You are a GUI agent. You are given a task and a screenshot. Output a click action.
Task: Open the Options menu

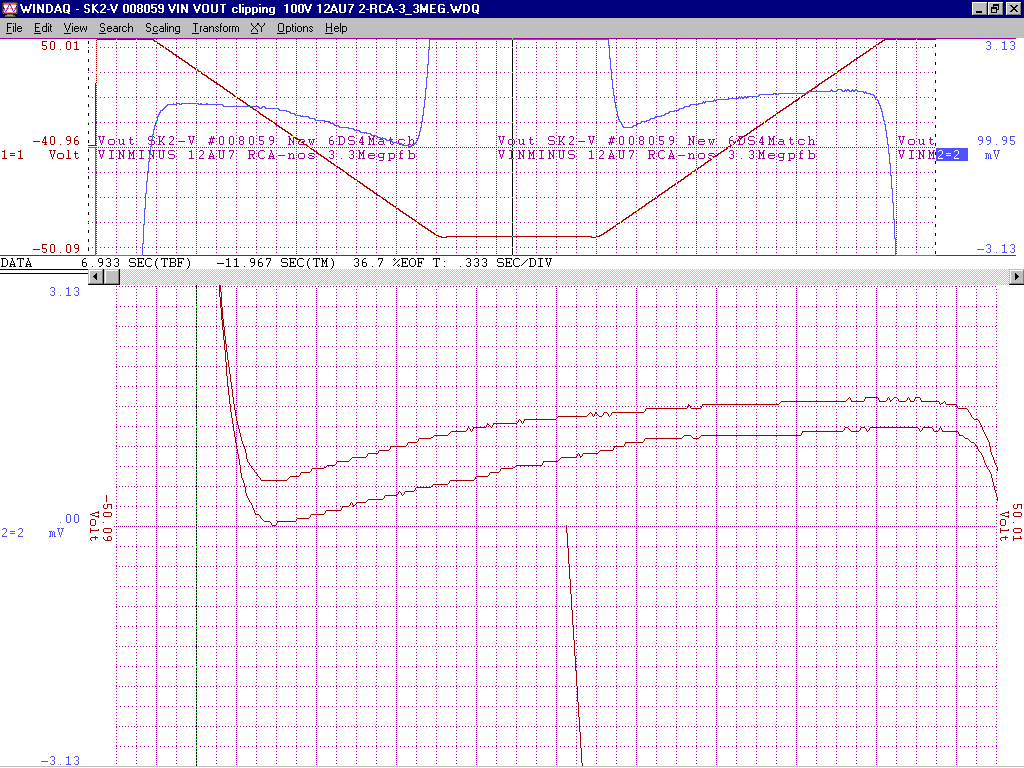click(295, 28)
